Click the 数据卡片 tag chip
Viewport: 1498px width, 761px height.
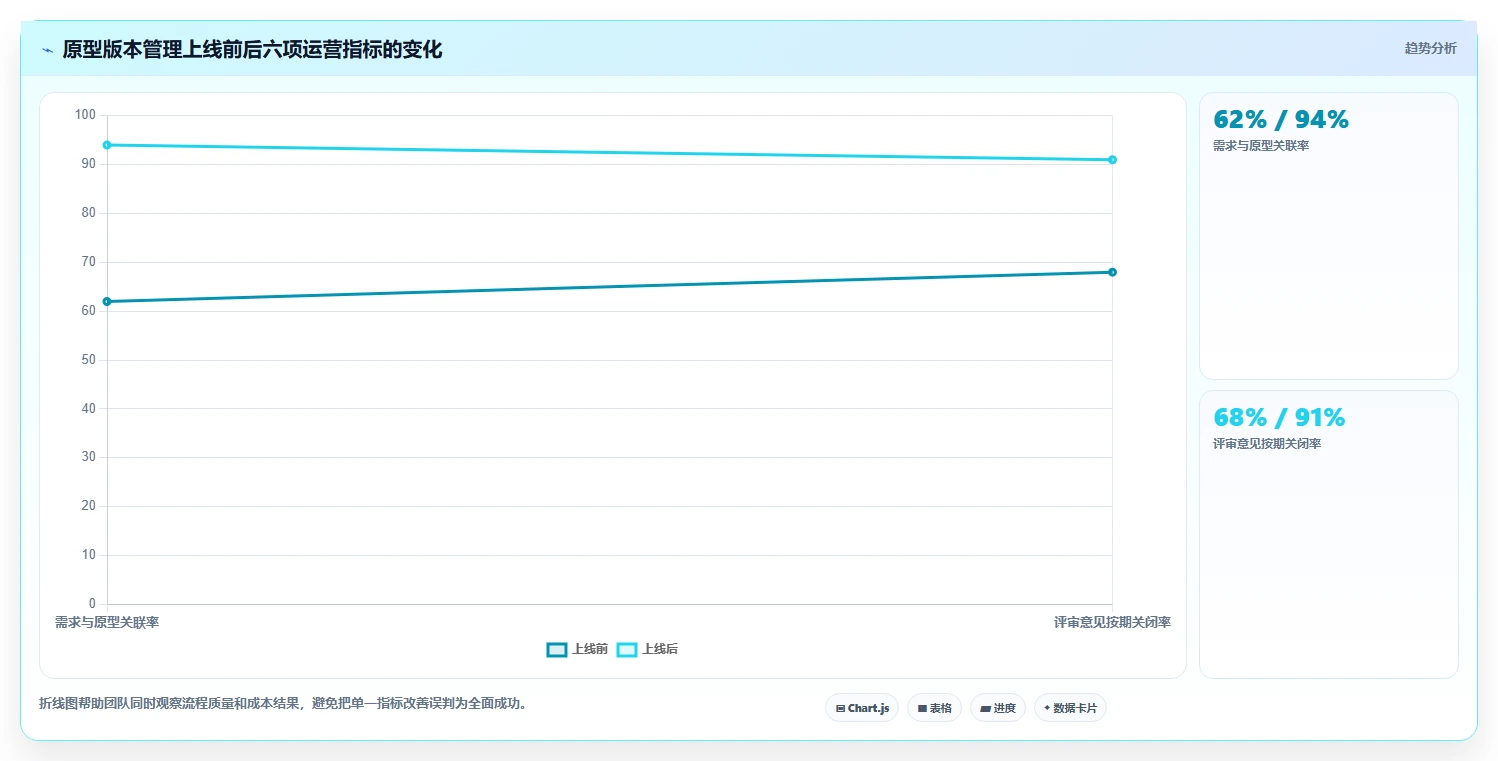coord(1070,708)
